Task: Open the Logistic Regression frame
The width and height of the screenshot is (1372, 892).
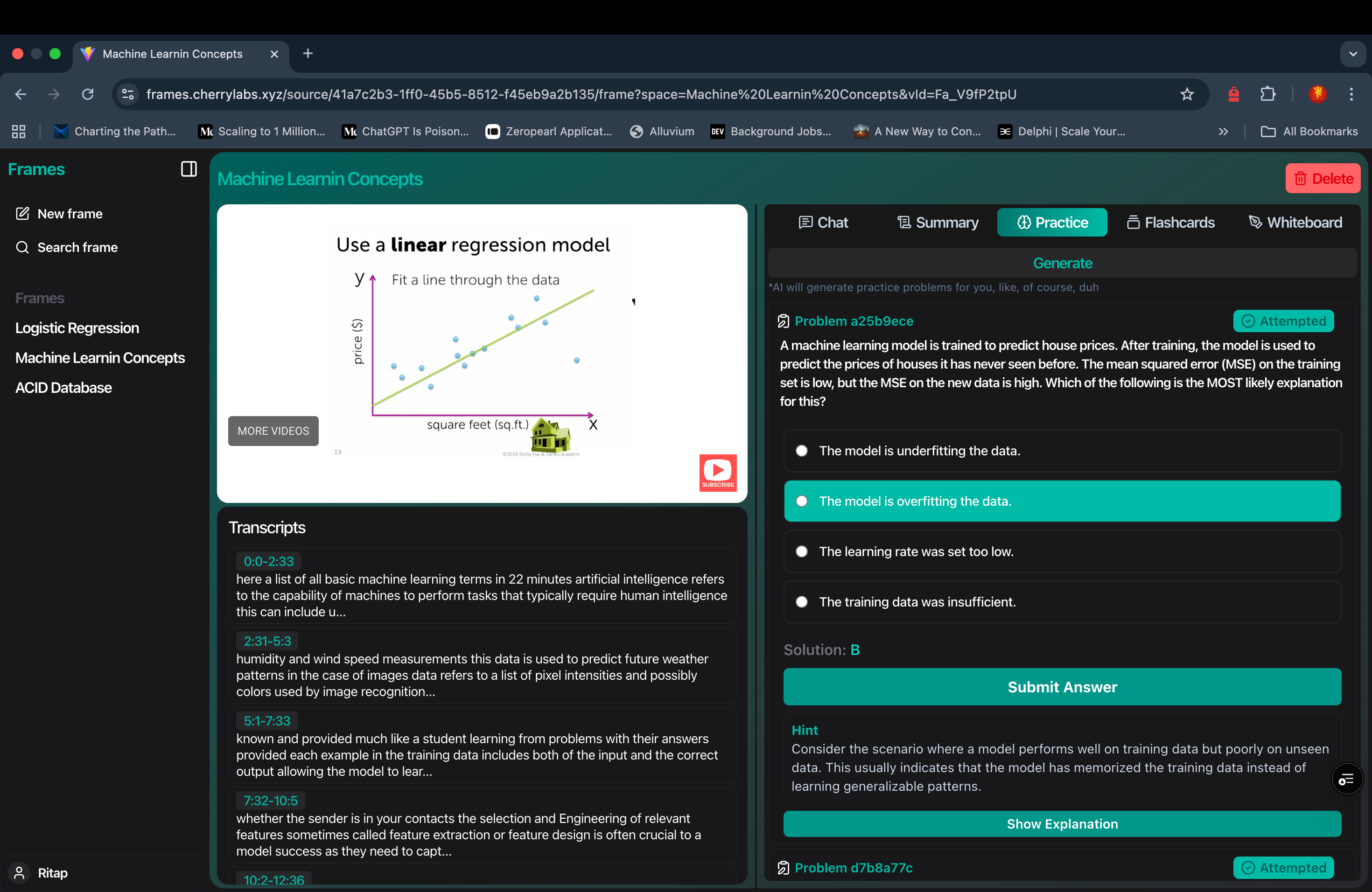Action: click(77, 328)
